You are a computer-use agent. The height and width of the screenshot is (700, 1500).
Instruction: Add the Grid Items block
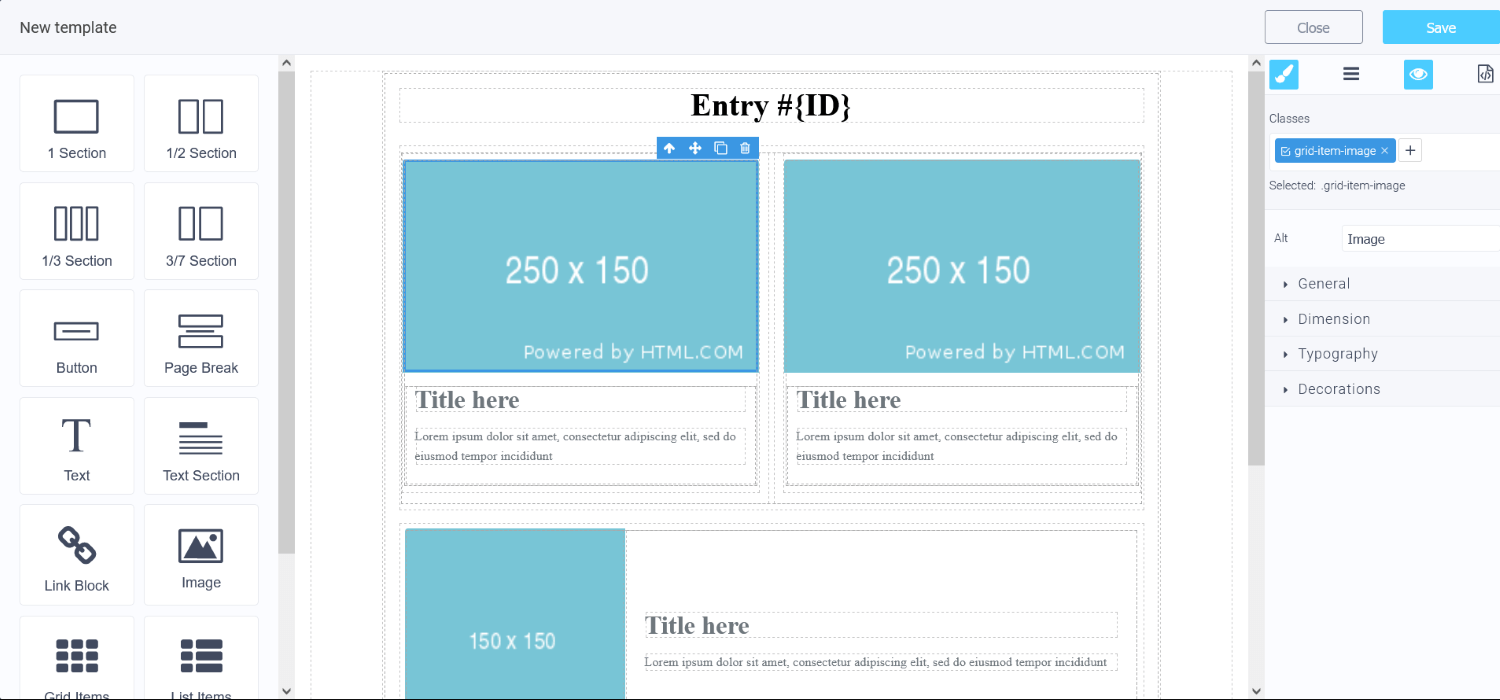pos(77,658)
